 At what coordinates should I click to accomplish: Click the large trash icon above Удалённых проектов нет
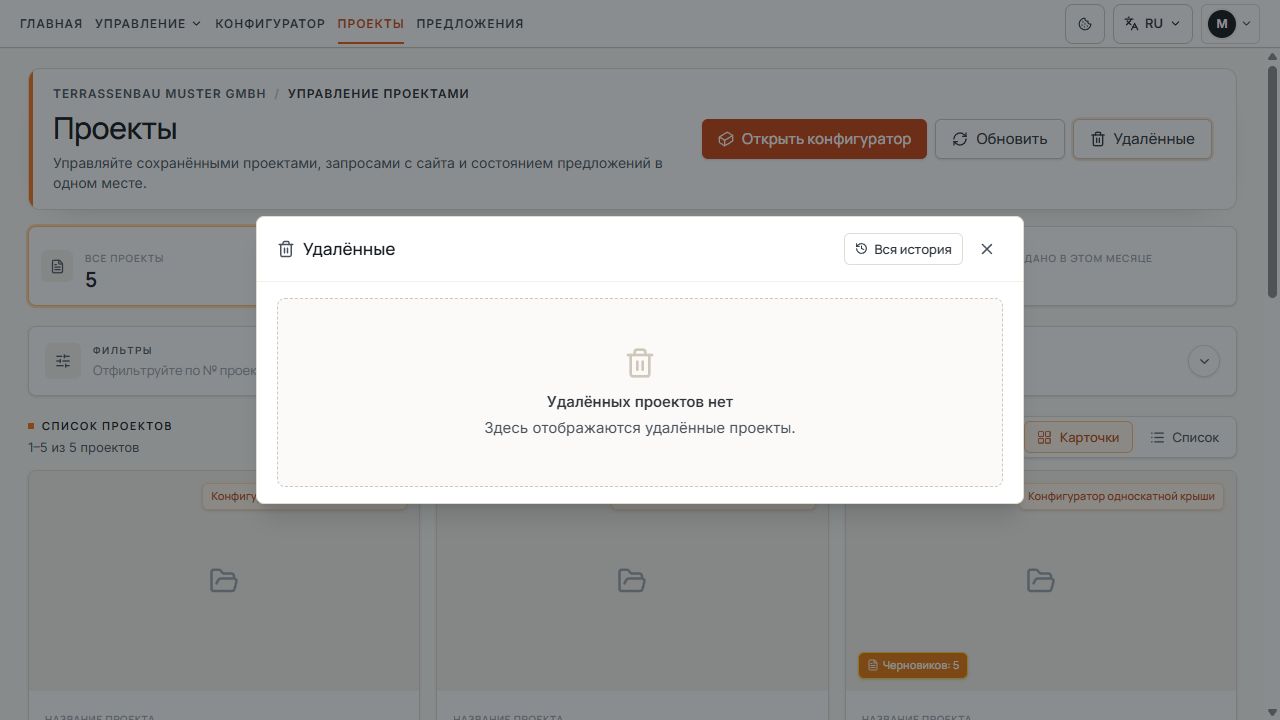(x=640, y=362)
